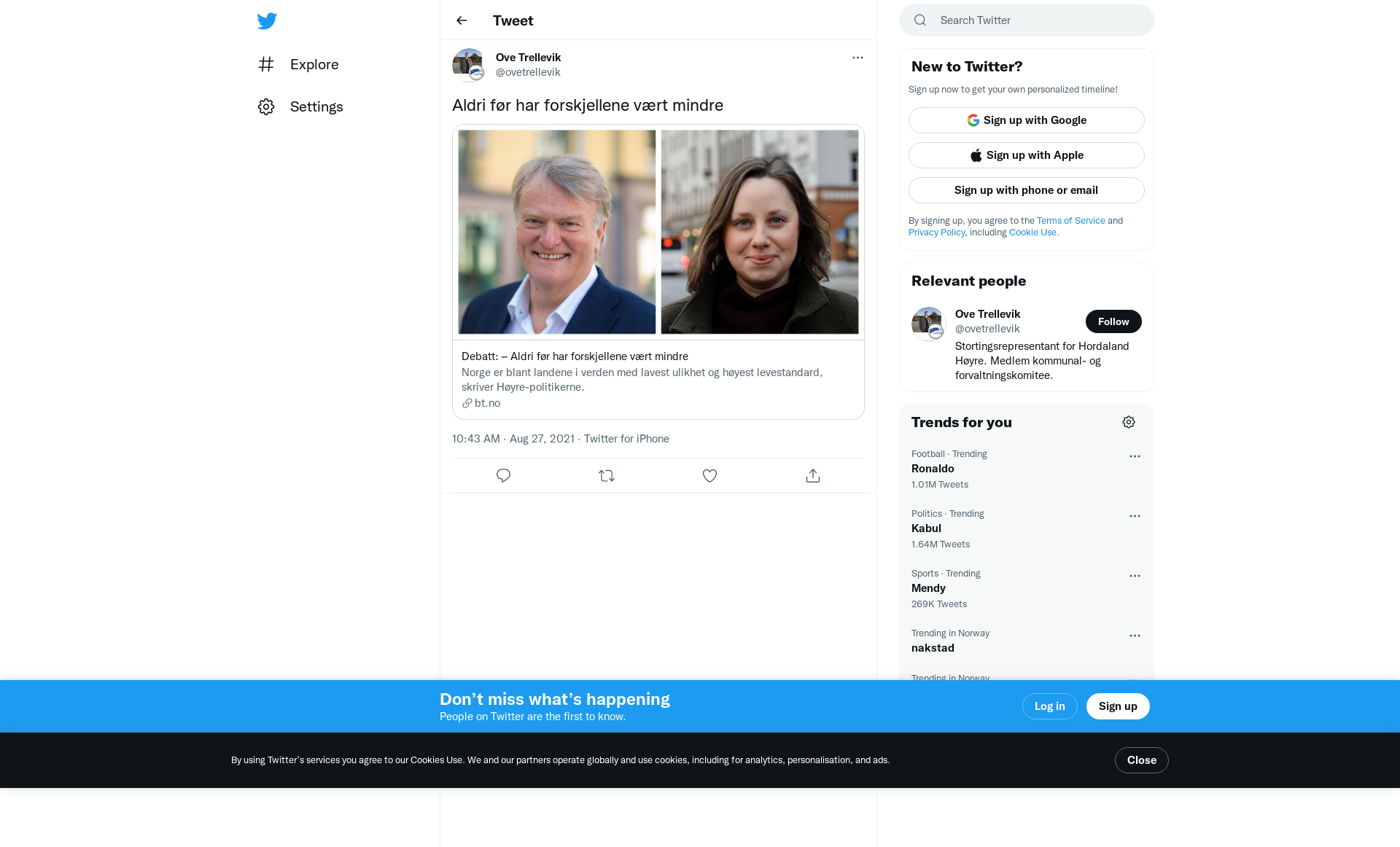Open Explore from the sidebar

point(298,64)
